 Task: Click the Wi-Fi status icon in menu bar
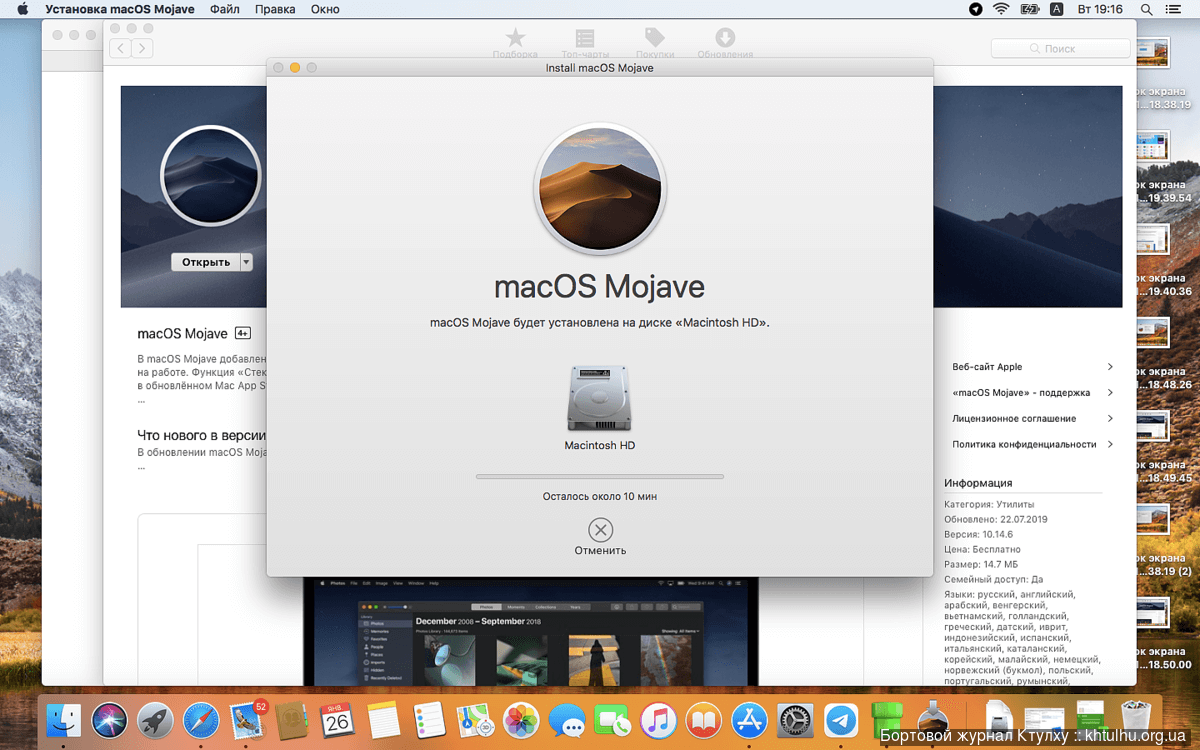[x=1001, y=9]
